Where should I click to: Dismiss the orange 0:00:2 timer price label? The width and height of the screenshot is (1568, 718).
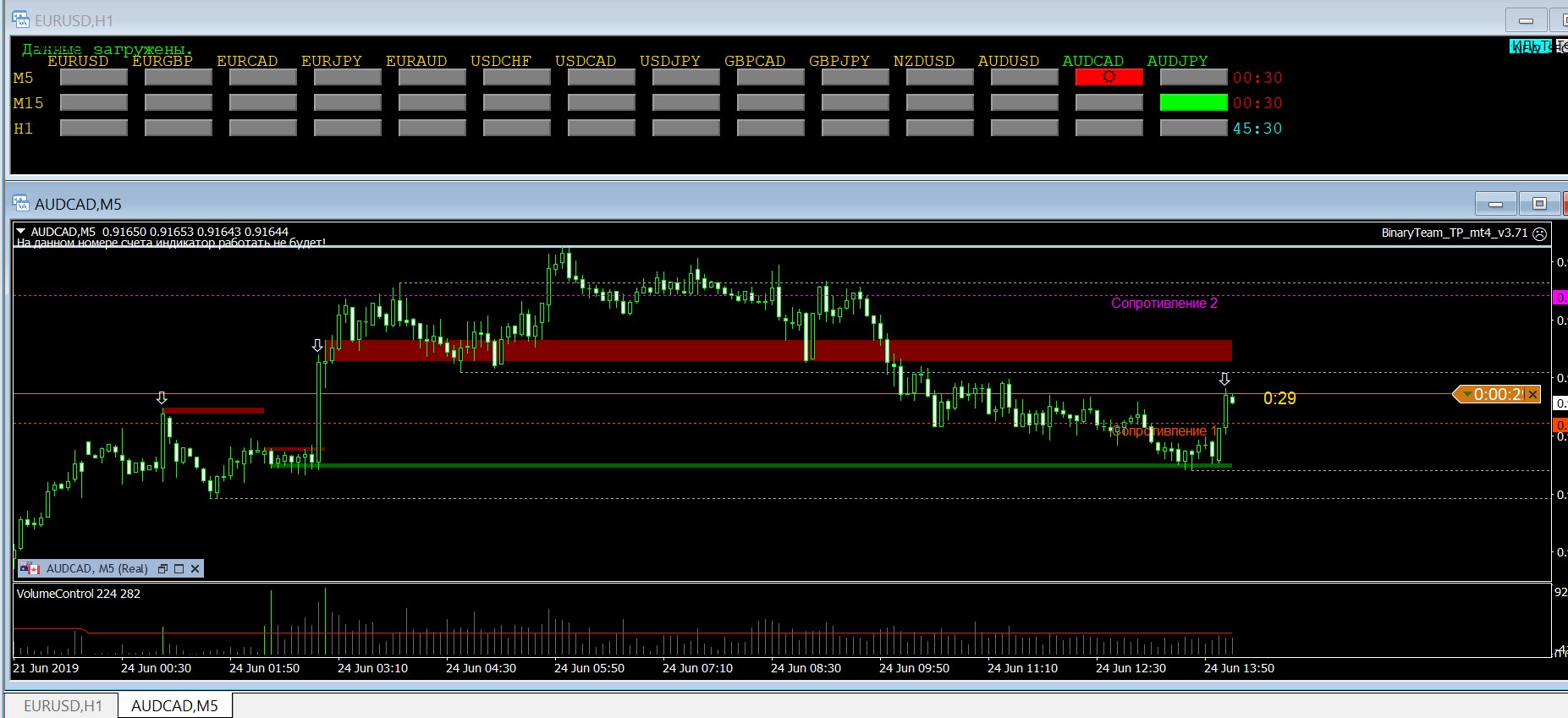coord(1532,395)
